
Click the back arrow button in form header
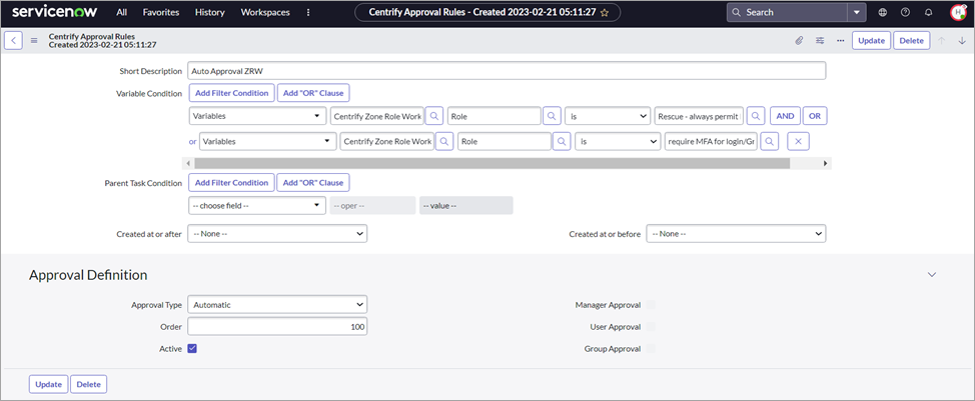[x=14, y=41]
